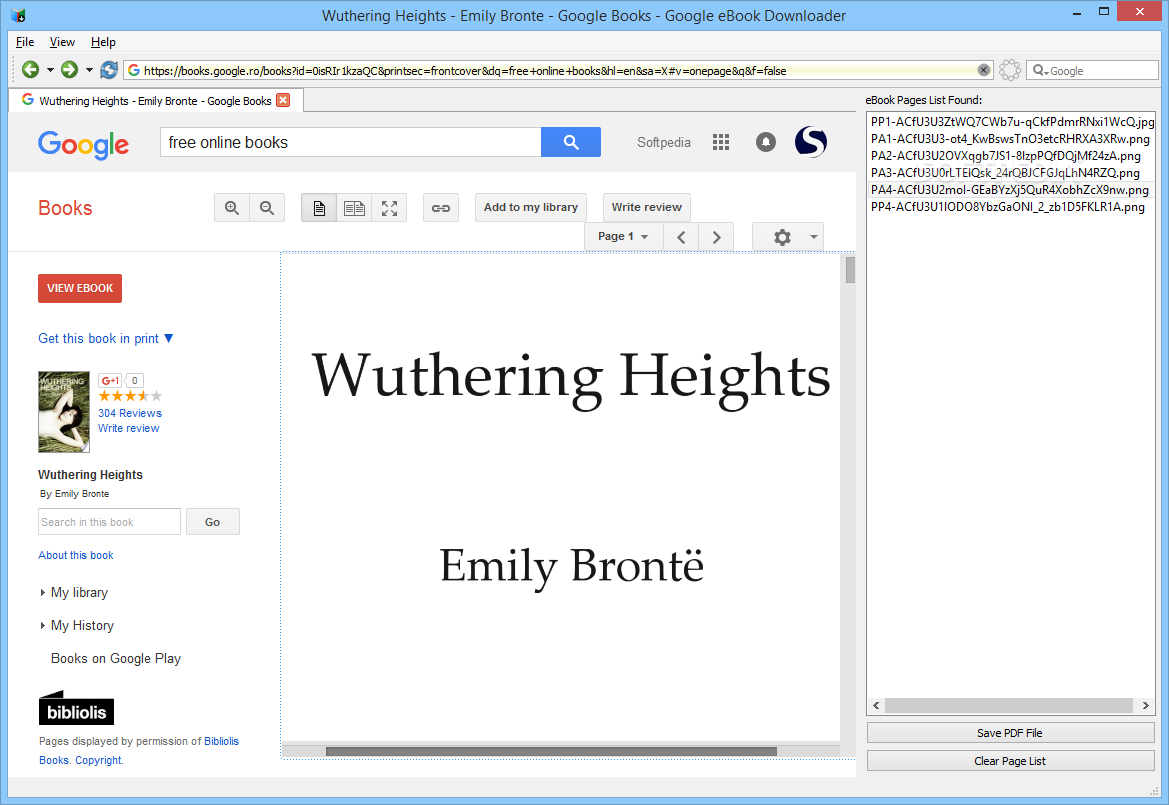
Task: Click the Wuthering Heights cover thumbnail
Action: (64, 411)
